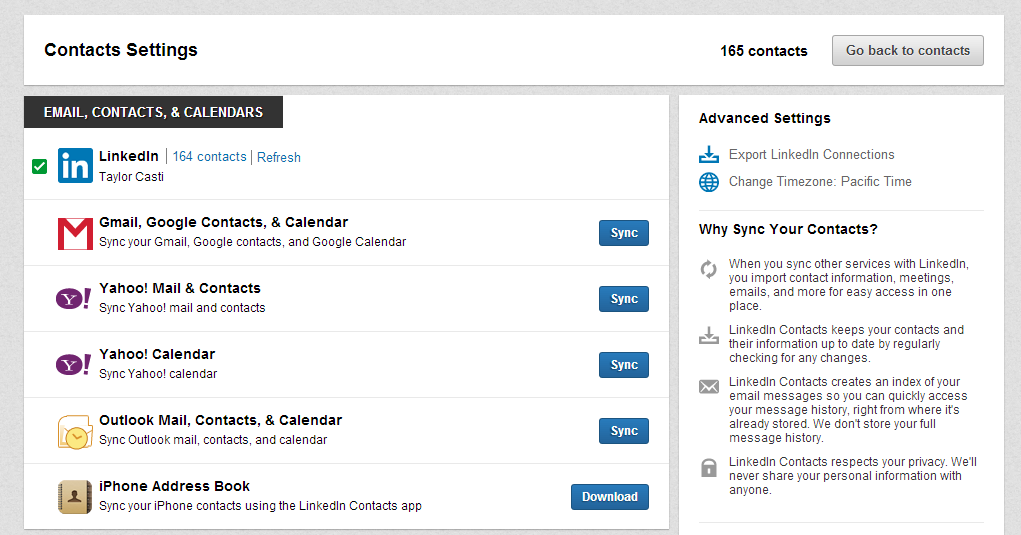The width and height of the screenshot is (1021, 535).
Task: Open Export LinkedIn Connections link
Action: point(811,155)
